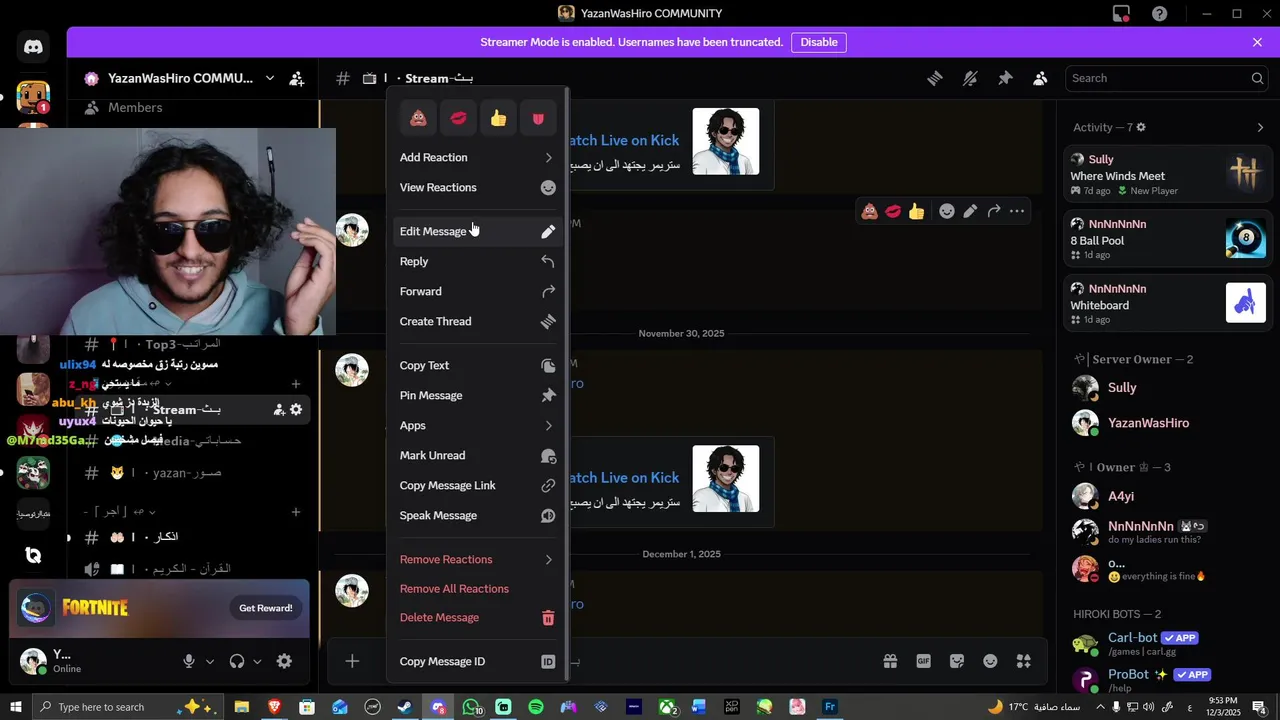
Task: Click the lips emoji quick reaction in context menu
Action: pos(458,118)
